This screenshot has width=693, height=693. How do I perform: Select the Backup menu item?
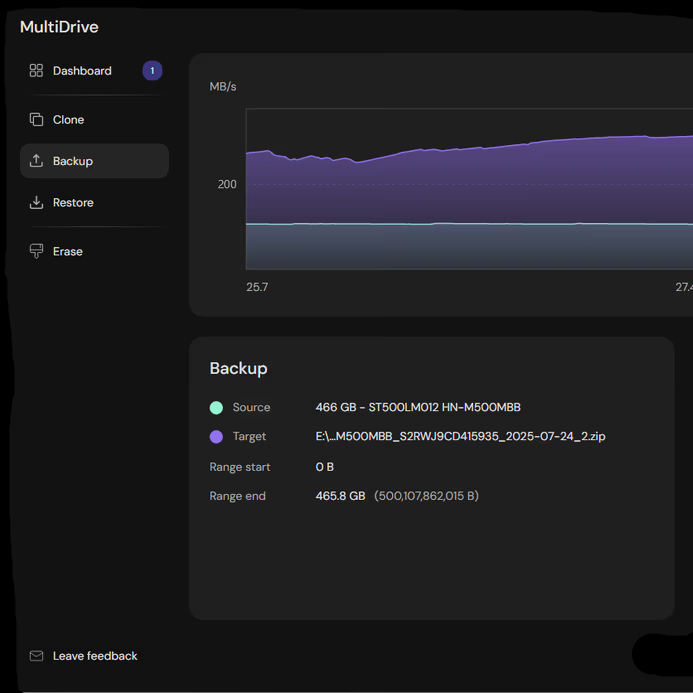click(73, 161)
